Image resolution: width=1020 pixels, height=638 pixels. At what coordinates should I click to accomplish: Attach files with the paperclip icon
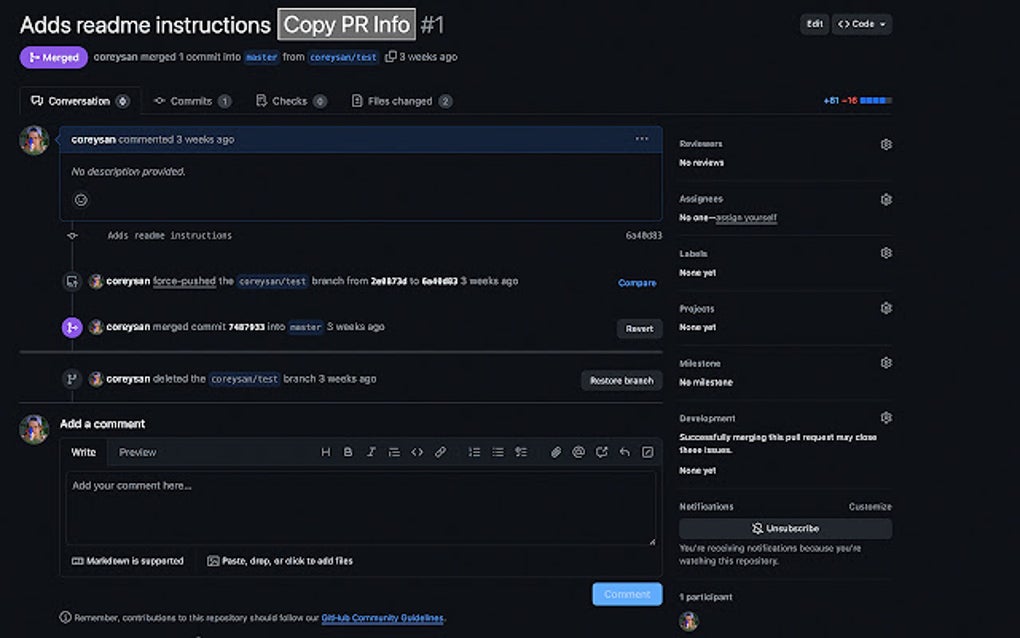point(556,452)
